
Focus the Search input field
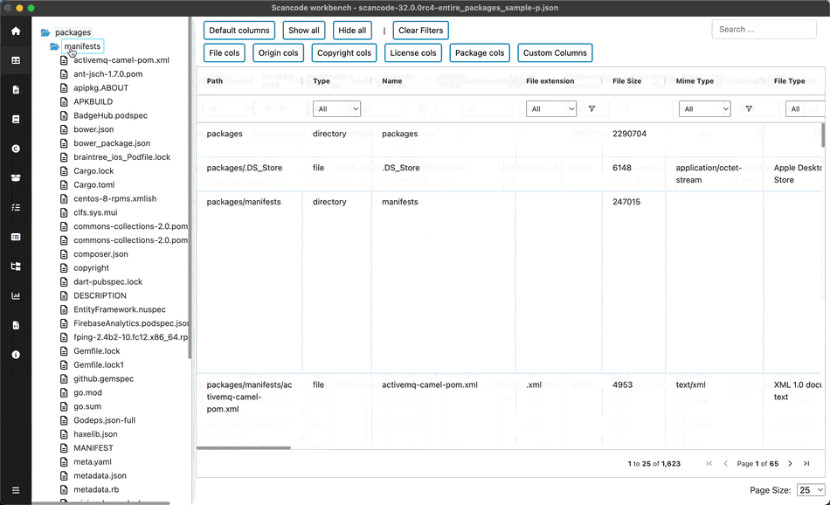[764, 30]
